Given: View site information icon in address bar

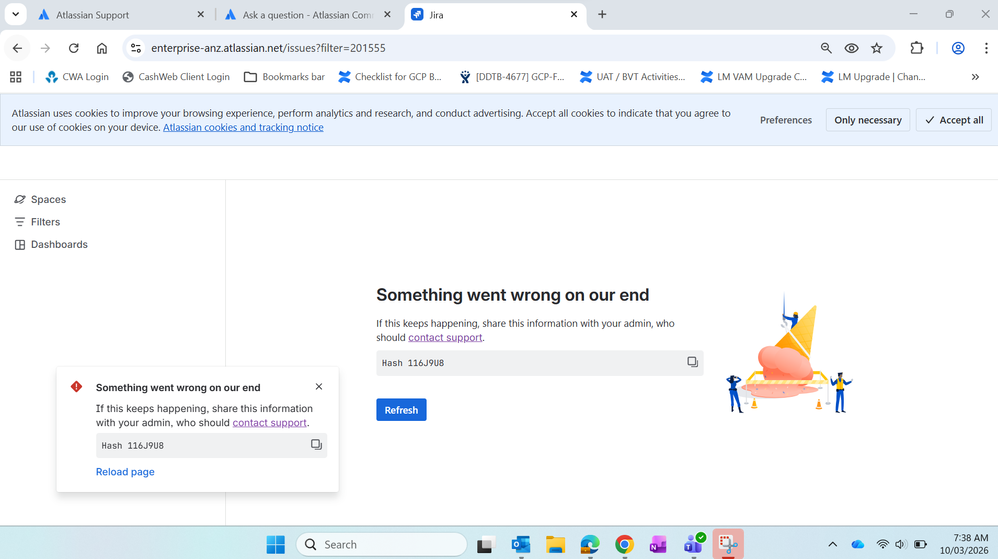Looking at the screenshot, I should [x=135, y=48].
